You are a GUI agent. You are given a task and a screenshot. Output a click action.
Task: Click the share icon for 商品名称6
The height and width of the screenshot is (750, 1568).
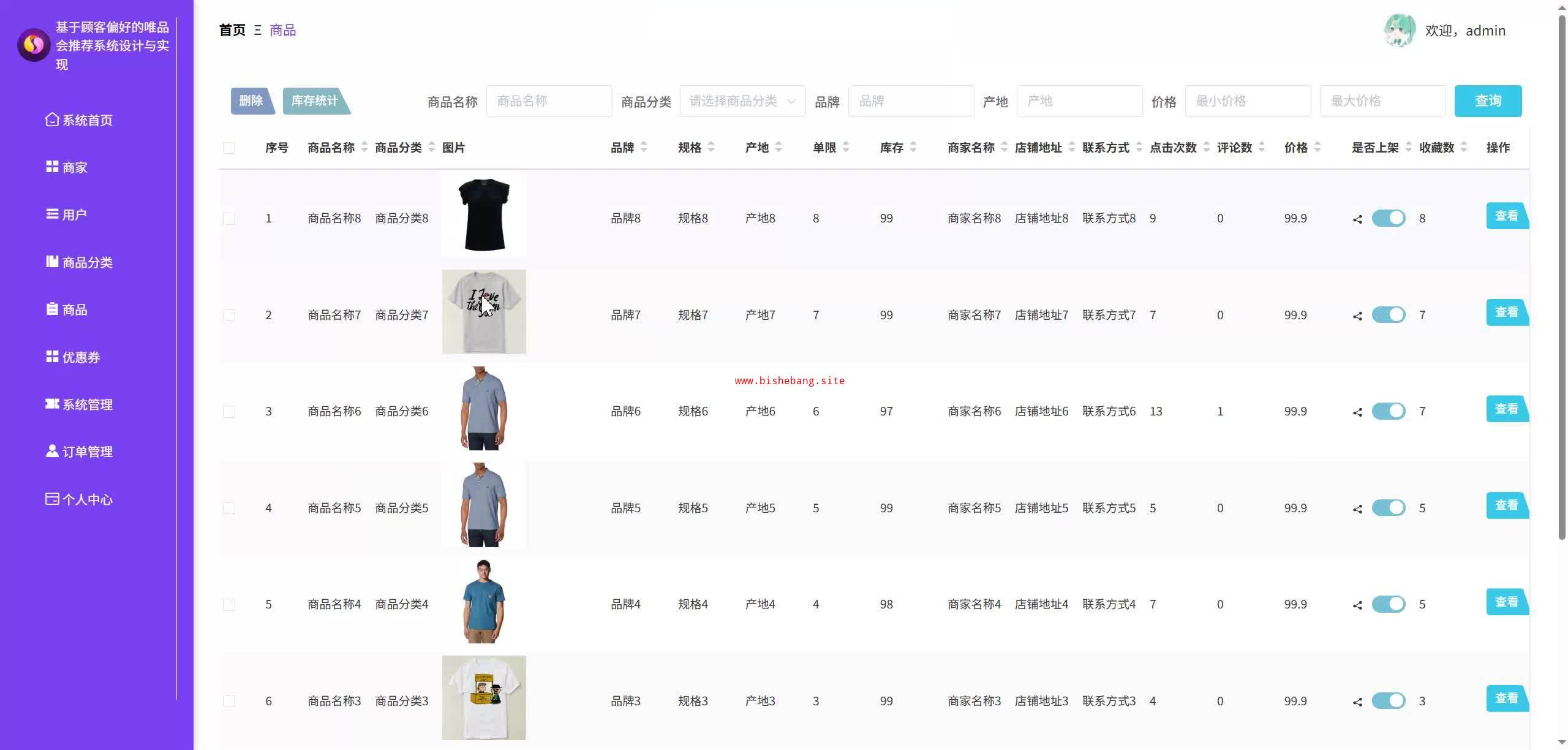tap(1357, 412)
